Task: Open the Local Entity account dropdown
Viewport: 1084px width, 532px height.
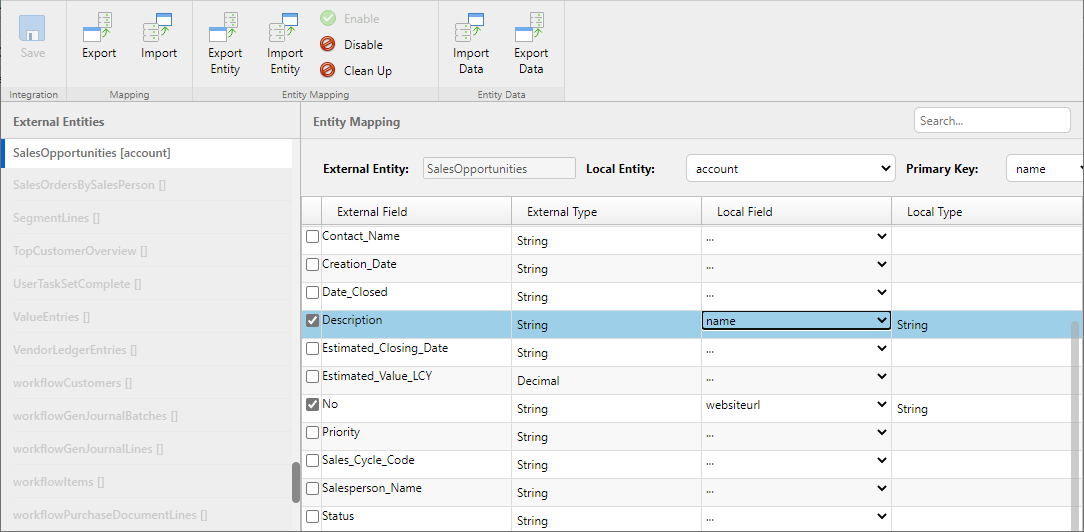Action: (x=789, y=169)
